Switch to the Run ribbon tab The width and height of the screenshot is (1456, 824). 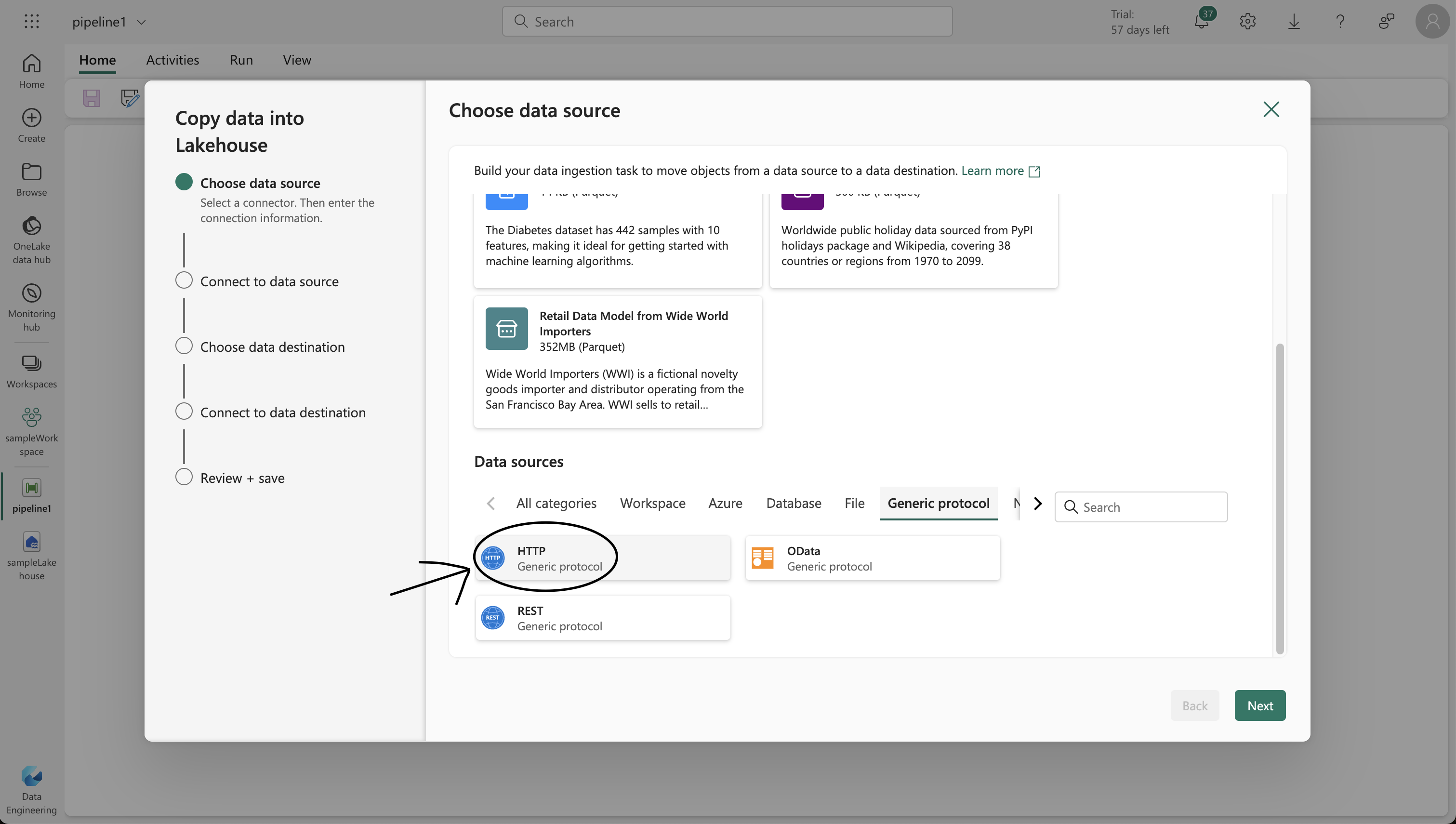241,60
